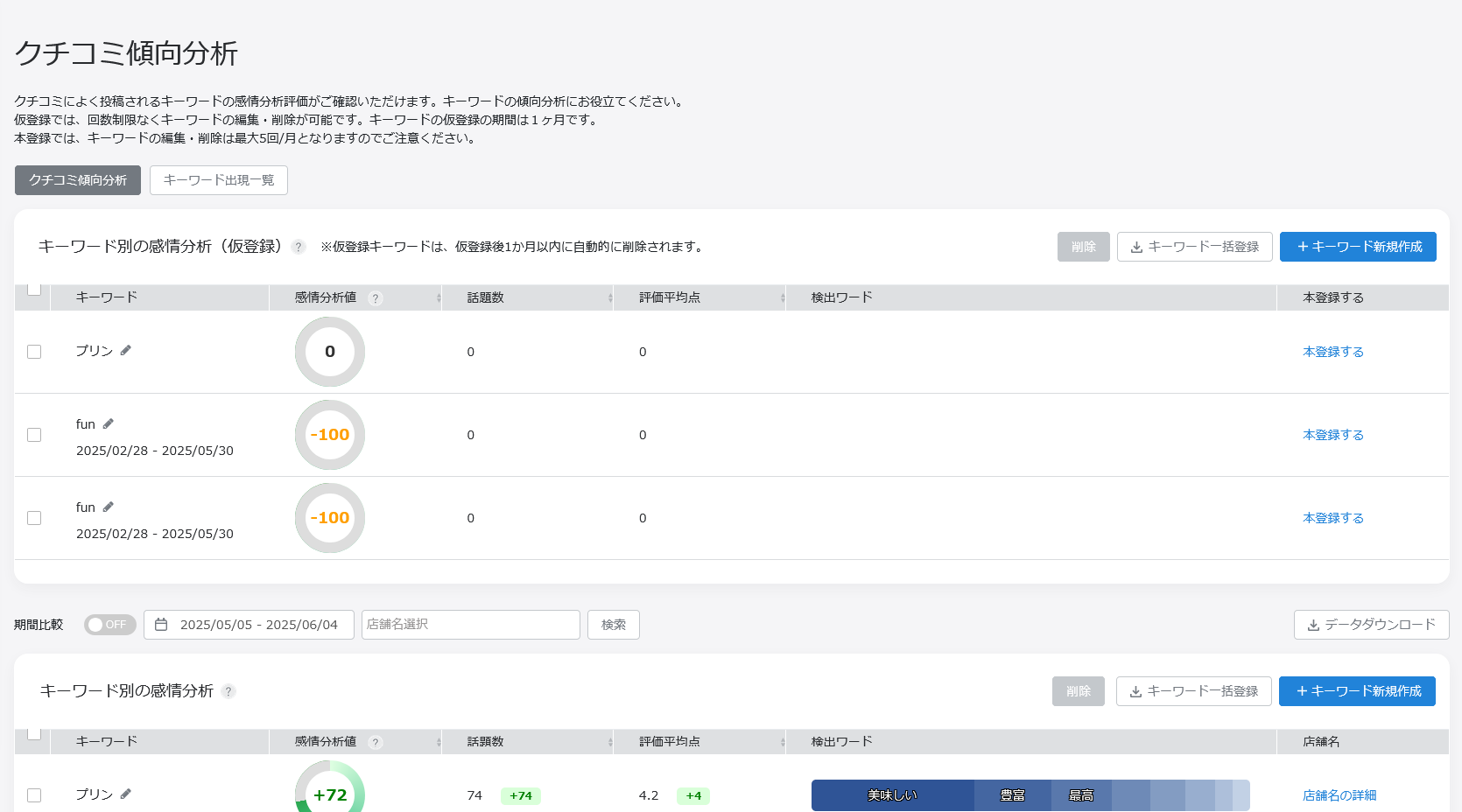This screenshot has height=812, width=1462.
Task: Click the help icon beside the lower キーワード別の感情分析 title
Action: click(228, 691)
